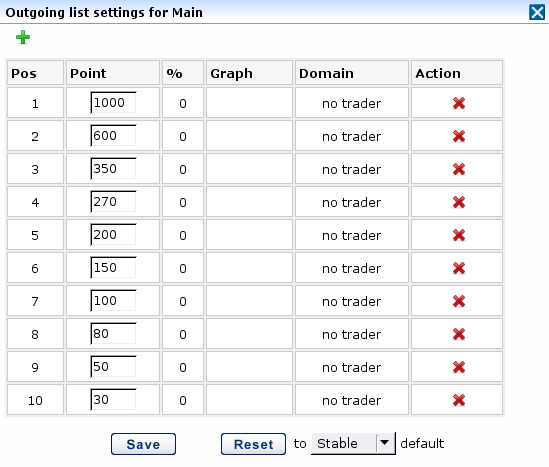Remove the row with point 80
This screenshot has height=467, width=549.
[459, 334]
